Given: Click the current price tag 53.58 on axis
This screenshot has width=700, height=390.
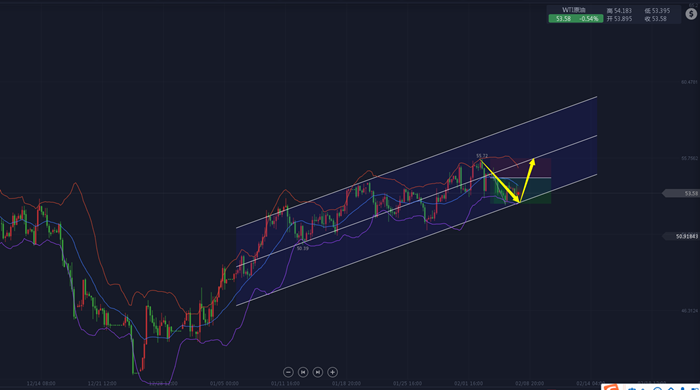Looking at the screenshot, I should tap(681, 193).
